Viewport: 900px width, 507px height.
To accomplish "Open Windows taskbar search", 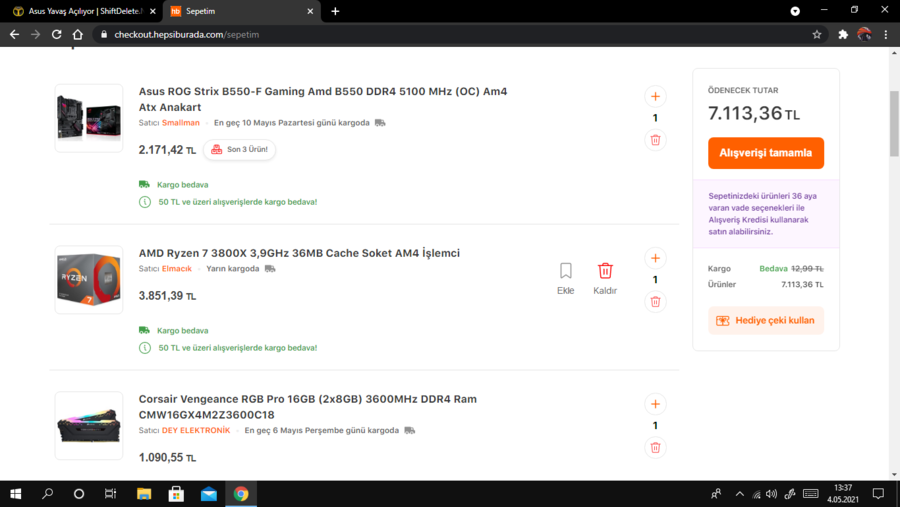I will [48, 494].
